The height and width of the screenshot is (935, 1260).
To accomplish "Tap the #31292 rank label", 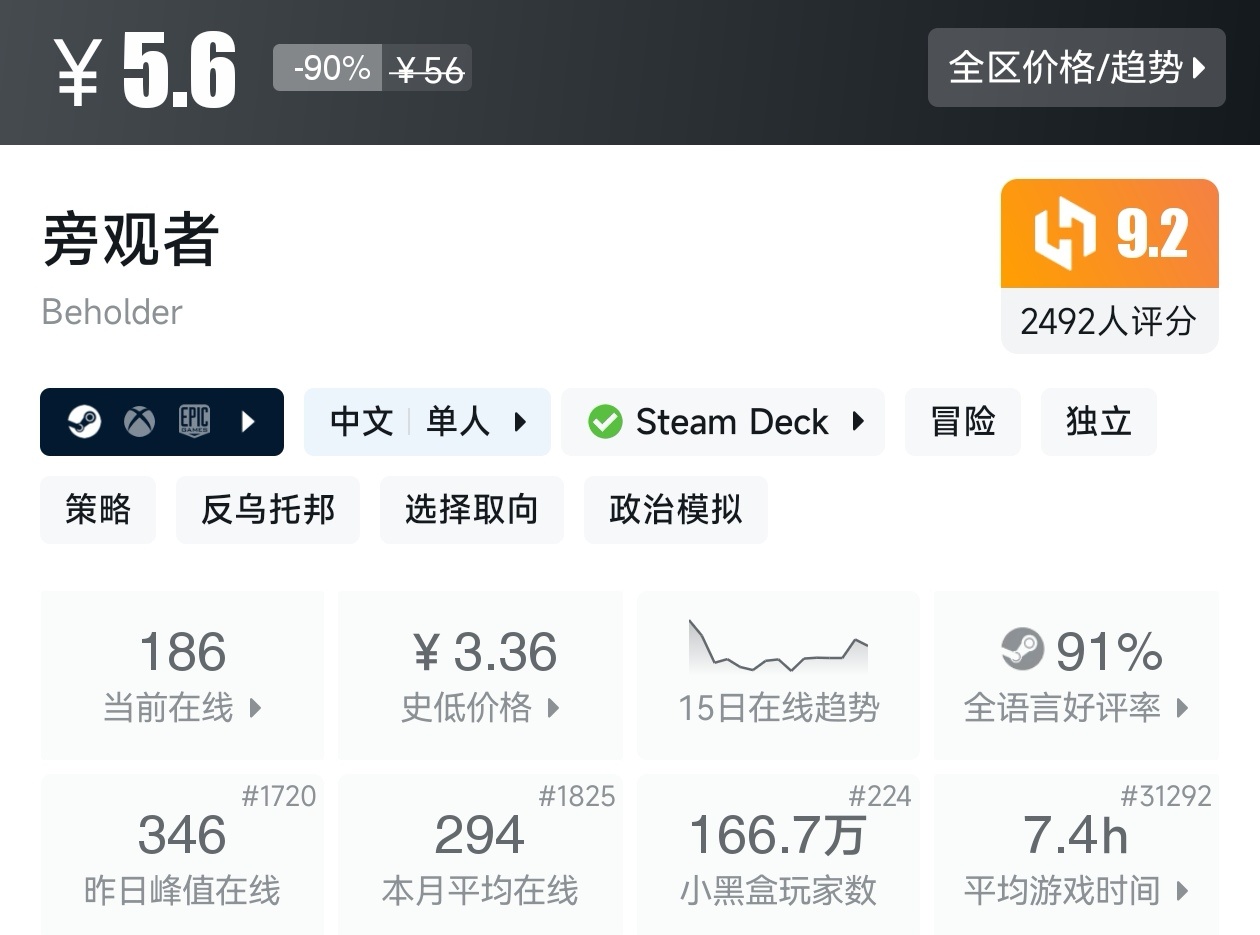I will pyautogui.click(x=1166, y=796).
